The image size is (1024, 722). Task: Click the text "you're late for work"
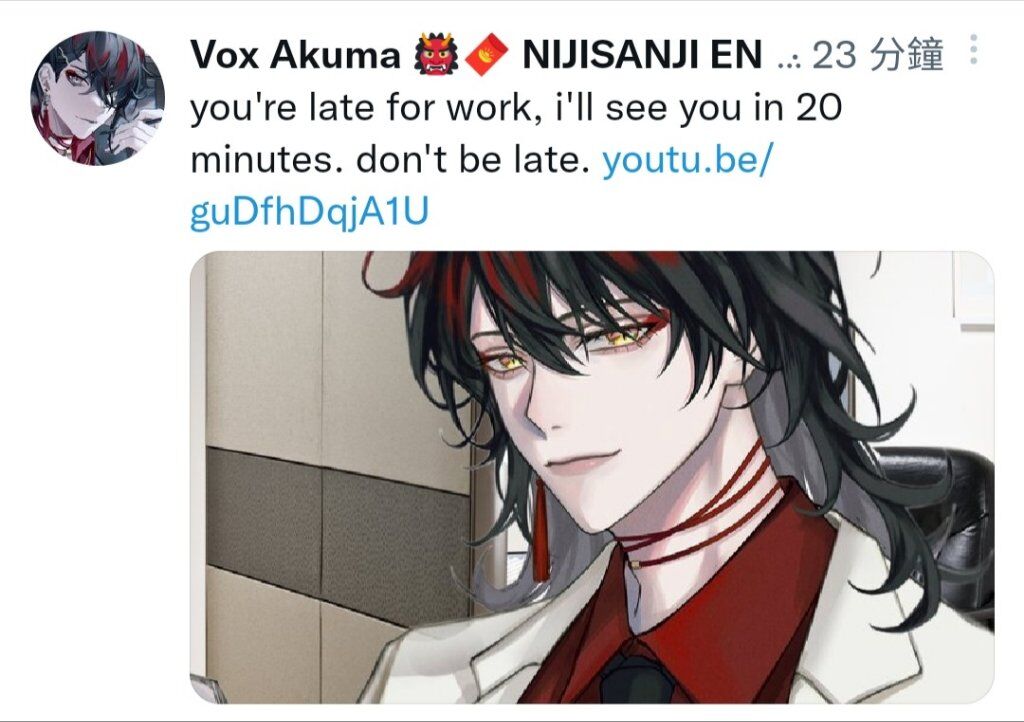(361, 108)
